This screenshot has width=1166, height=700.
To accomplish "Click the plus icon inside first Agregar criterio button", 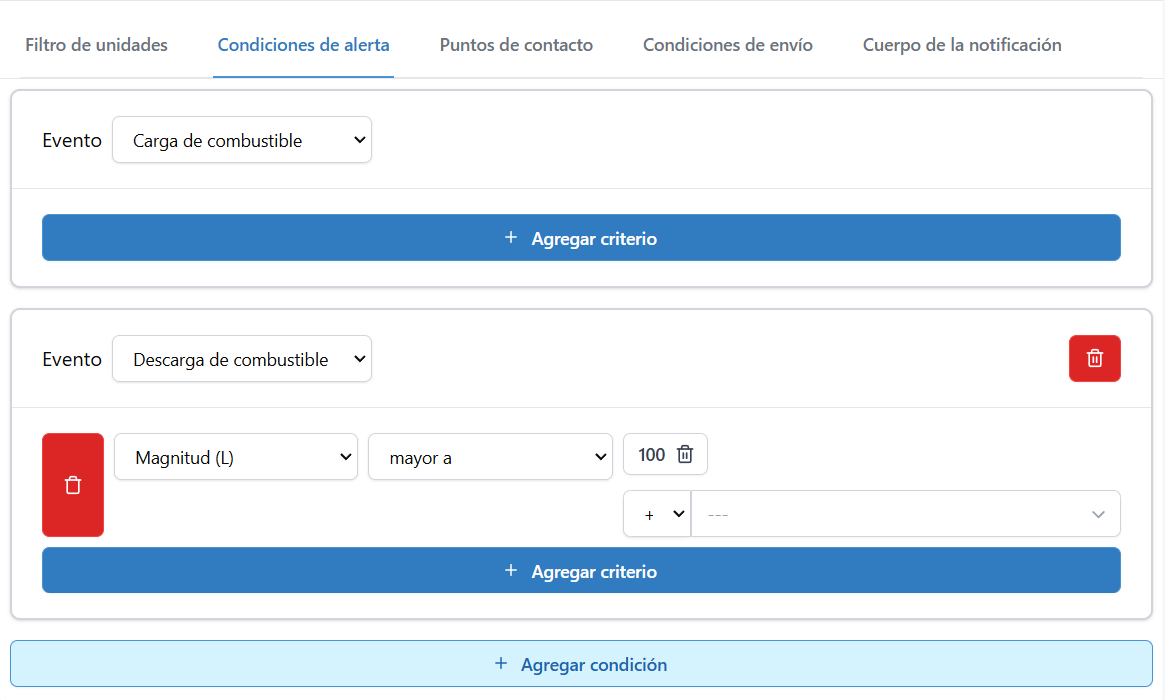I will [511, 238].
